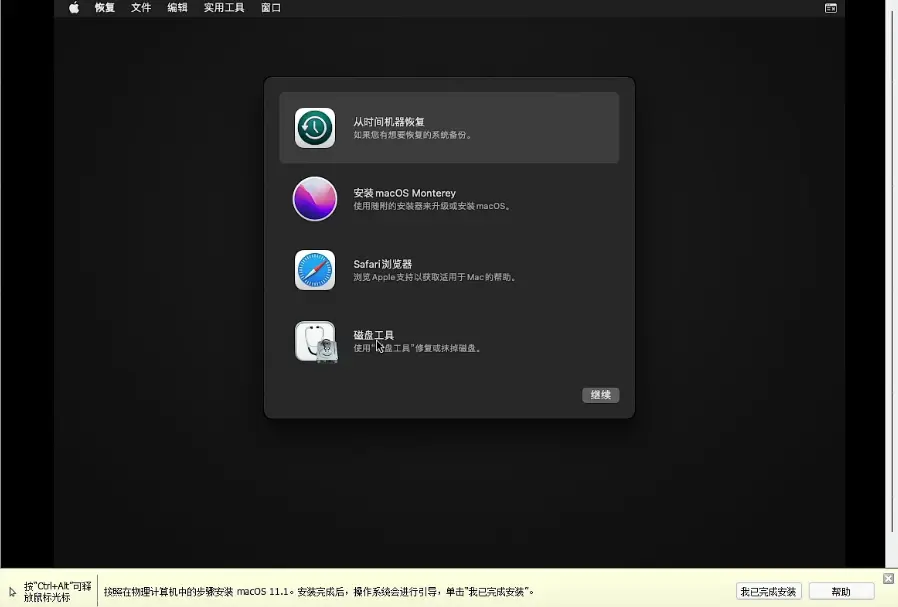Click the Time Machine clock icon

(x=315, y=128)
